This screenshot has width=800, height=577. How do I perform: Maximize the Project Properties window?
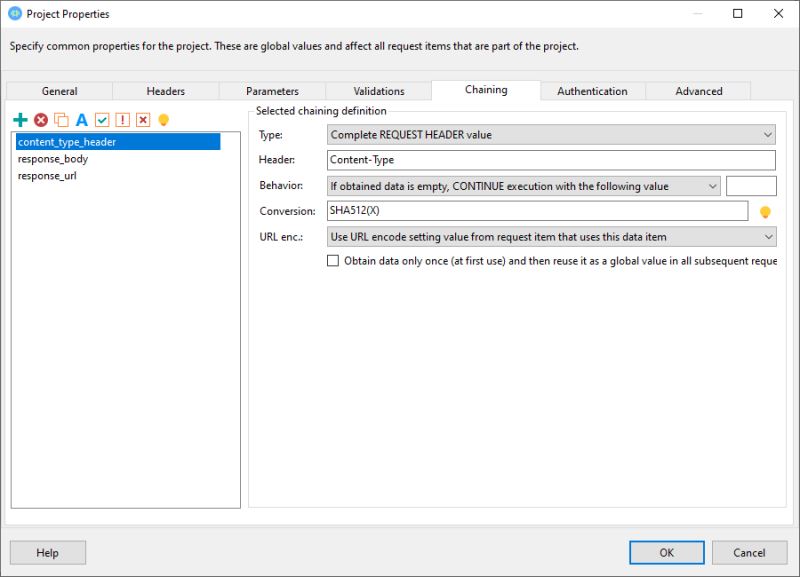738,14
